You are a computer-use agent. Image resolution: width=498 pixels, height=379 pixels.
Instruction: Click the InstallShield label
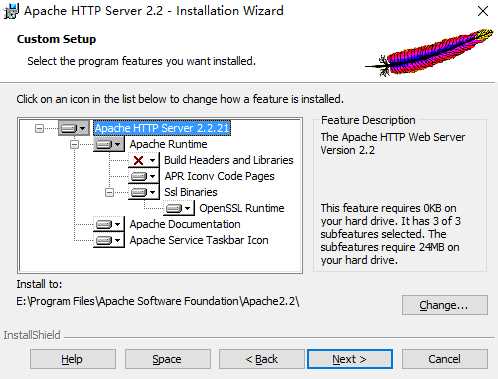32,335
